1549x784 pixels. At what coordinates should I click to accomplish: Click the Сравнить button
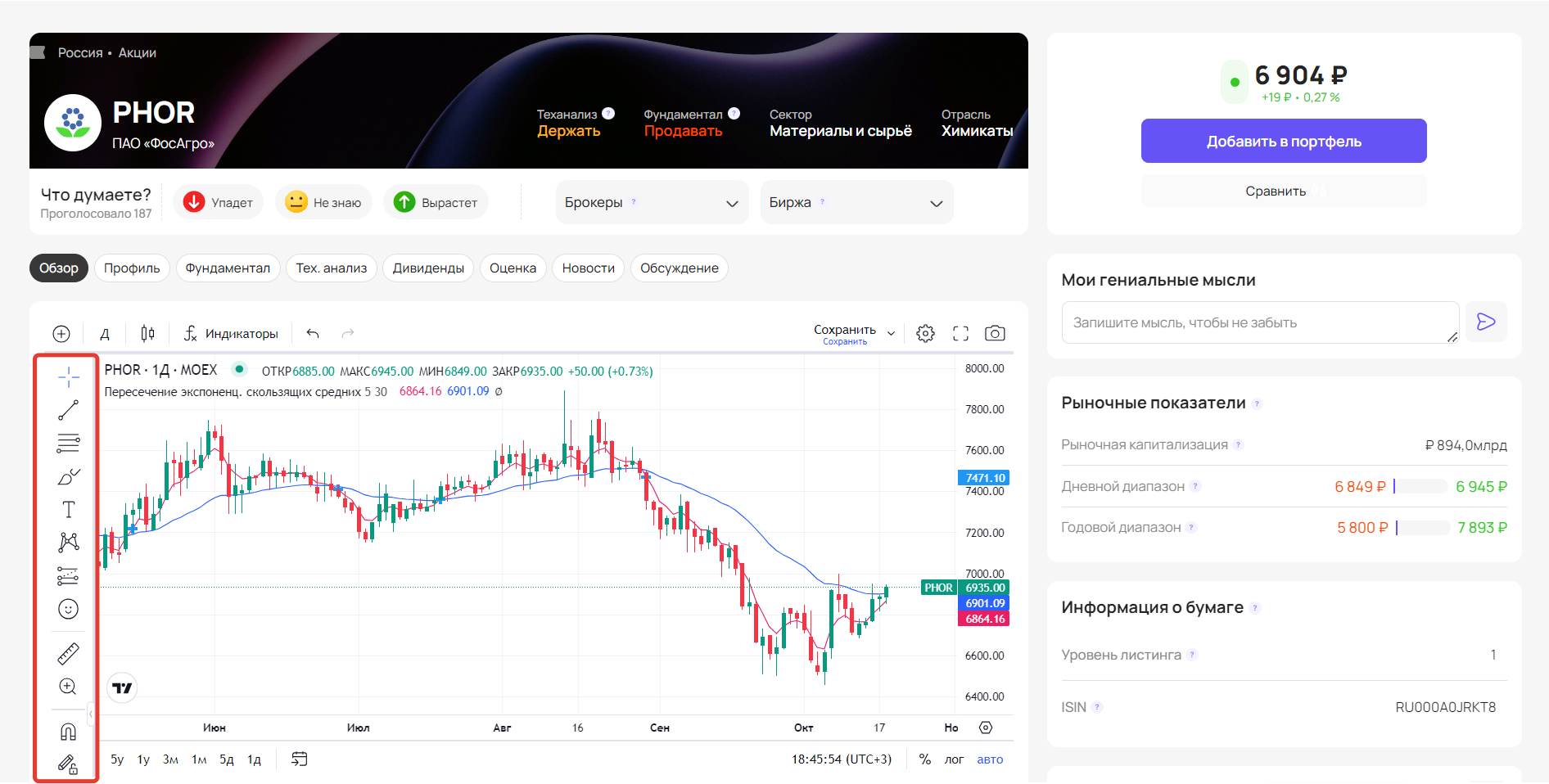coord(1284,191)
